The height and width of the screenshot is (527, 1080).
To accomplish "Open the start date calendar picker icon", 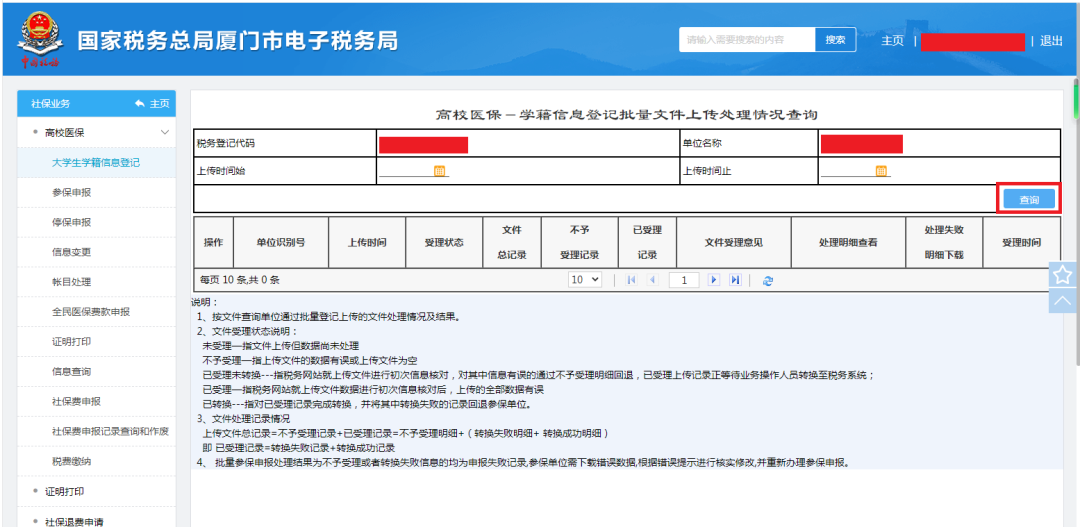I will (439, 171).
